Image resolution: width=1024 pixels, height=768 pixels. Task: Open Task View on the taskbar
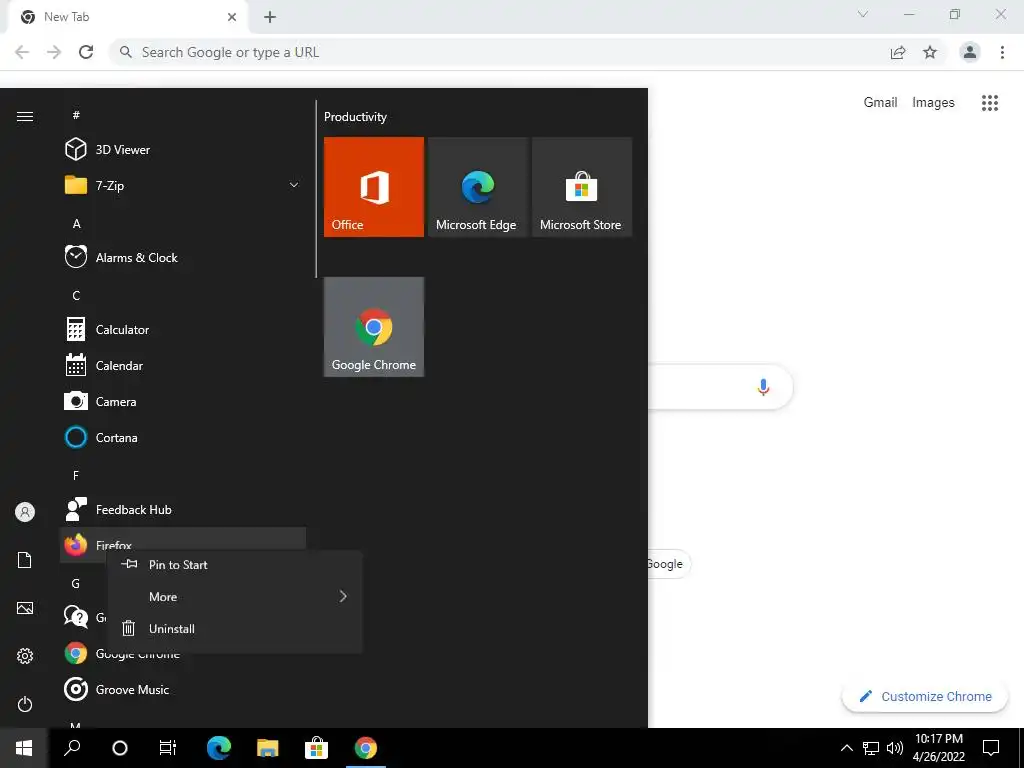[x=168, y=748]
